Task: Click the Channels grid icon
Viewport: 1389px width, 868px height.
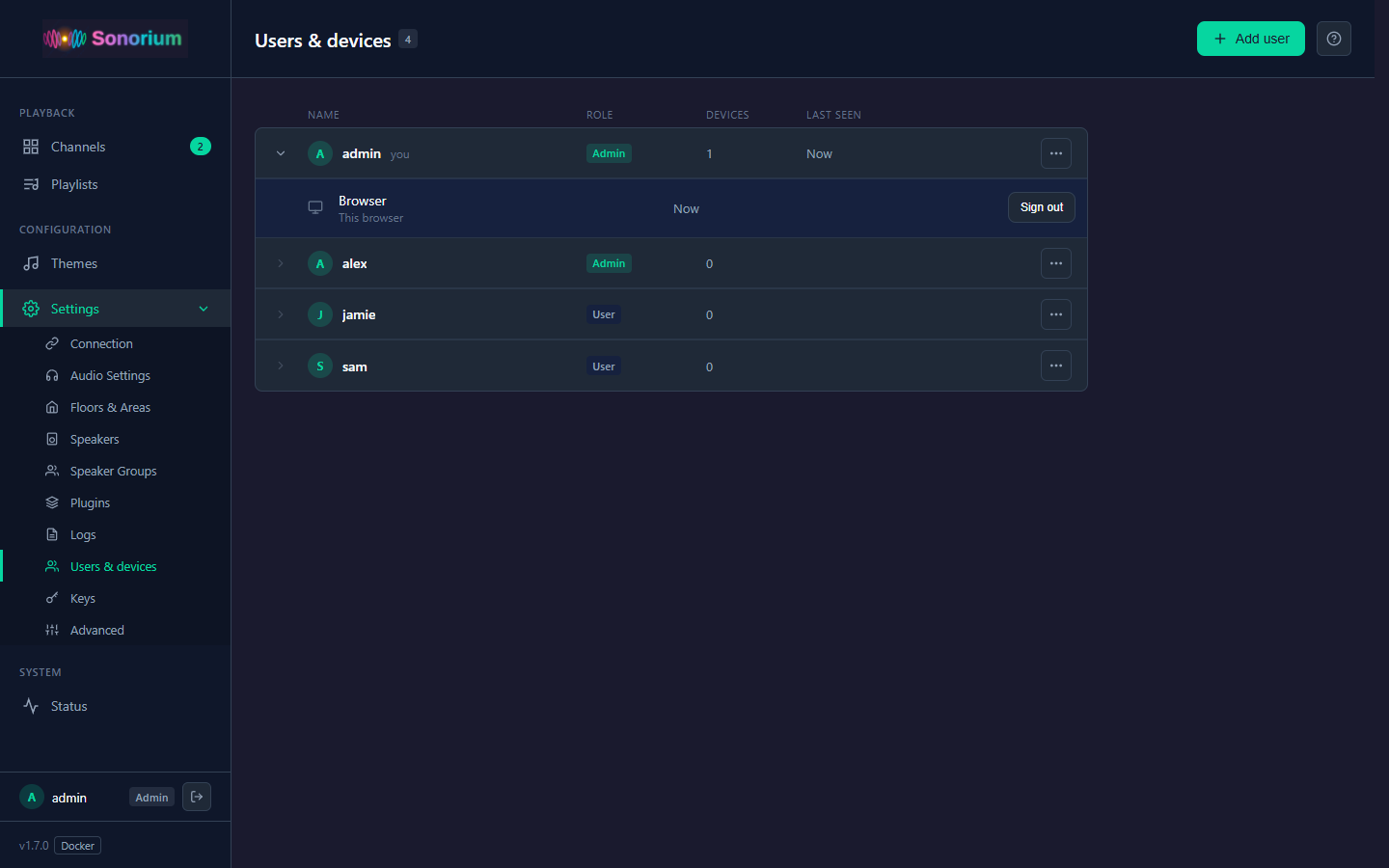Action: coord(31,147)
